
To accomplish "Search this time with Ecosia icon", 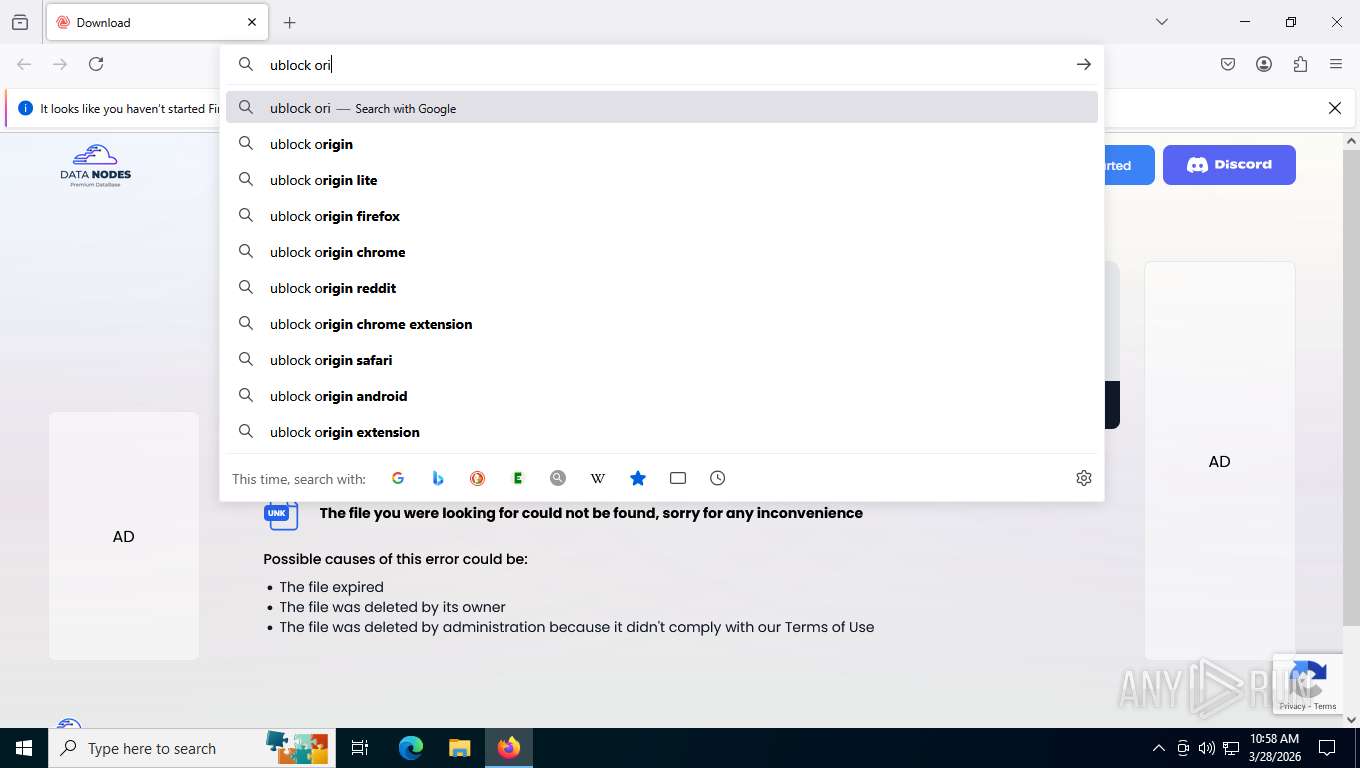I will coord(518,478).
